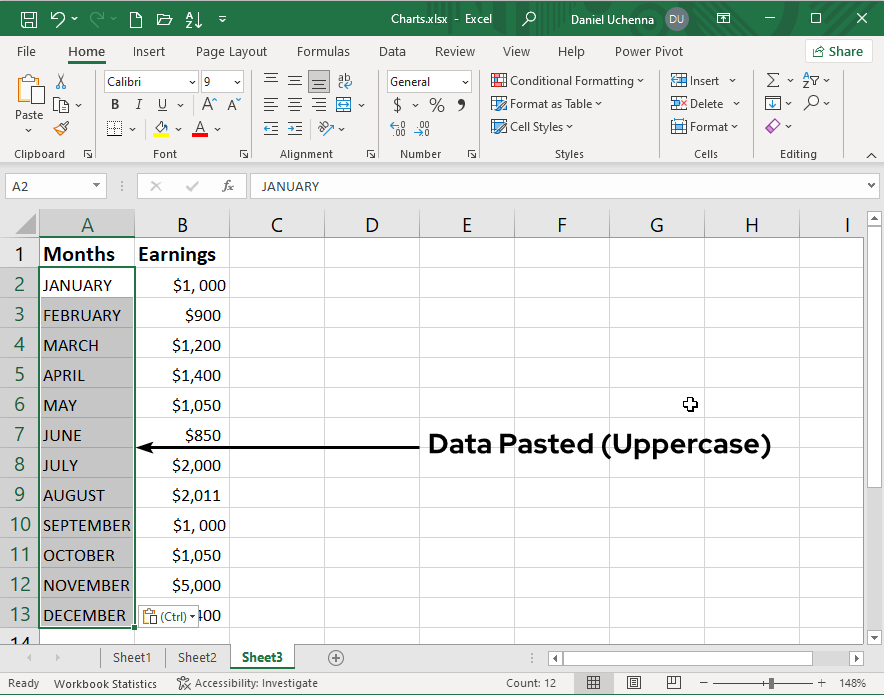
Task: Click the Merge & Center icon
Action: coord(344,105)
